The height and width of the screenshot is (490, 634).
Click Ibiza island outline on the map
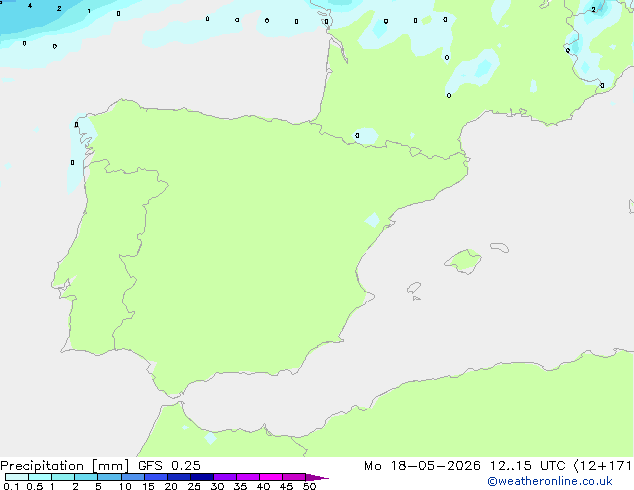414,288
